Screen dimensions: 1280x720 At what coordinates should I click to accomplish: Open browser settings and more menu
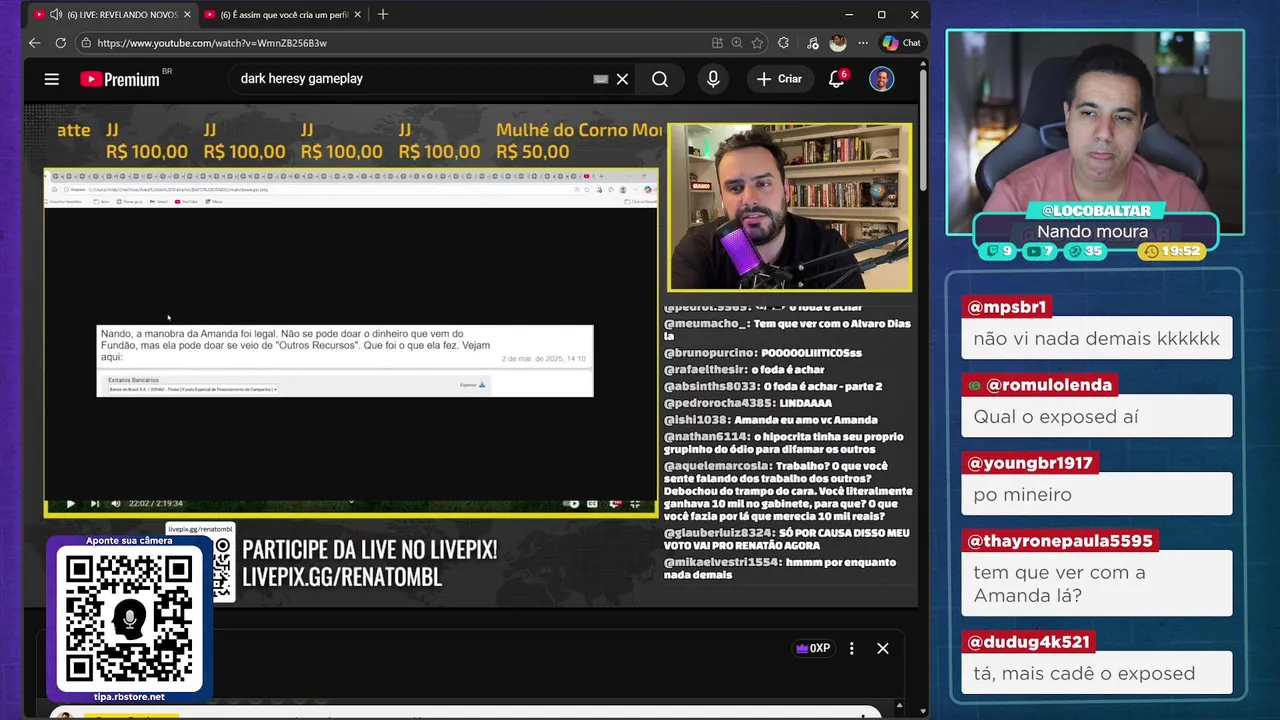pos(863,43)
